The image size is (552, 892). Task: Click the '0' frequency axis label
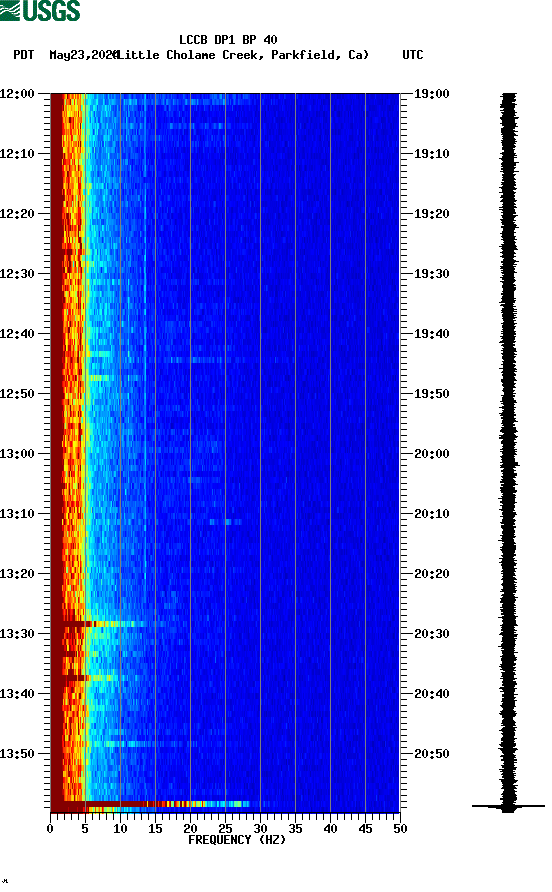click(x=50, y=829)
